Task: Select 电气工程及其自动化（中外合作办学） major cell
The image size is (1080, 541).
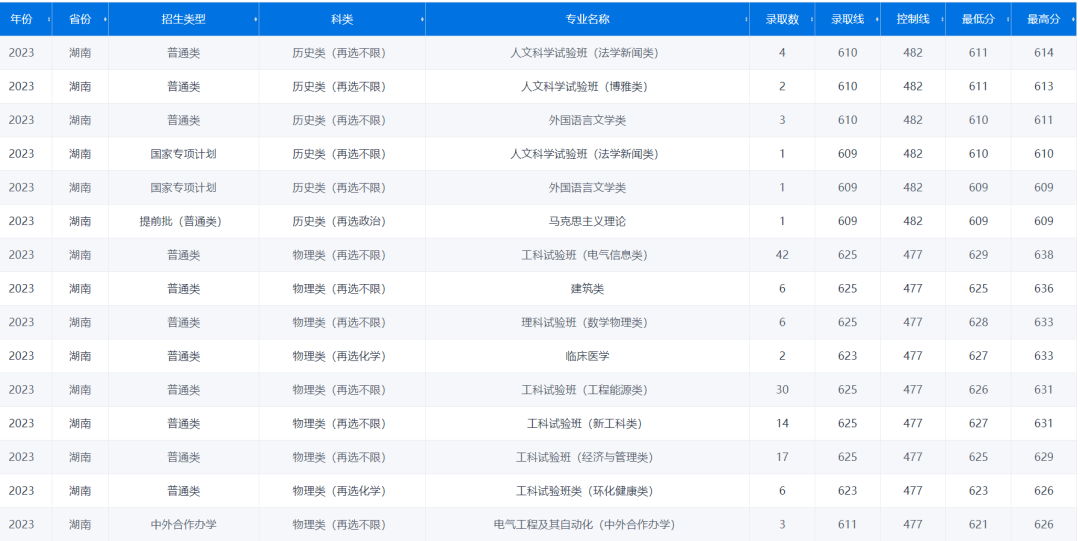Action: click(587, 525)
